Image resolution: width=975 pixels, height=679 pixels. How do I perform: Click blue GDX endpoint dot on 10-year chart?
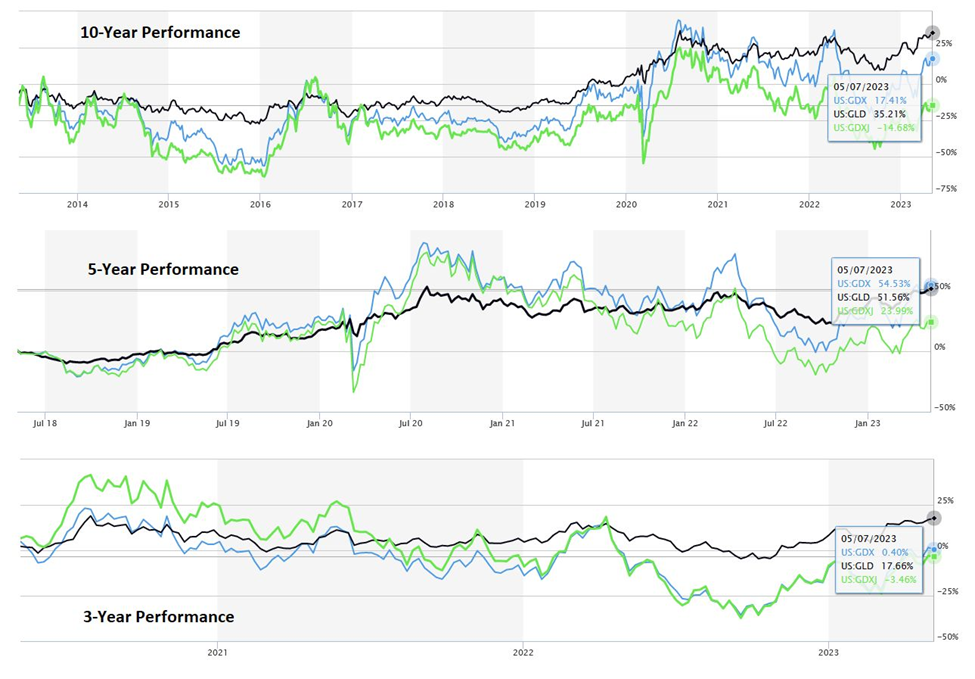pyautogui.click(x=932, y=59)
